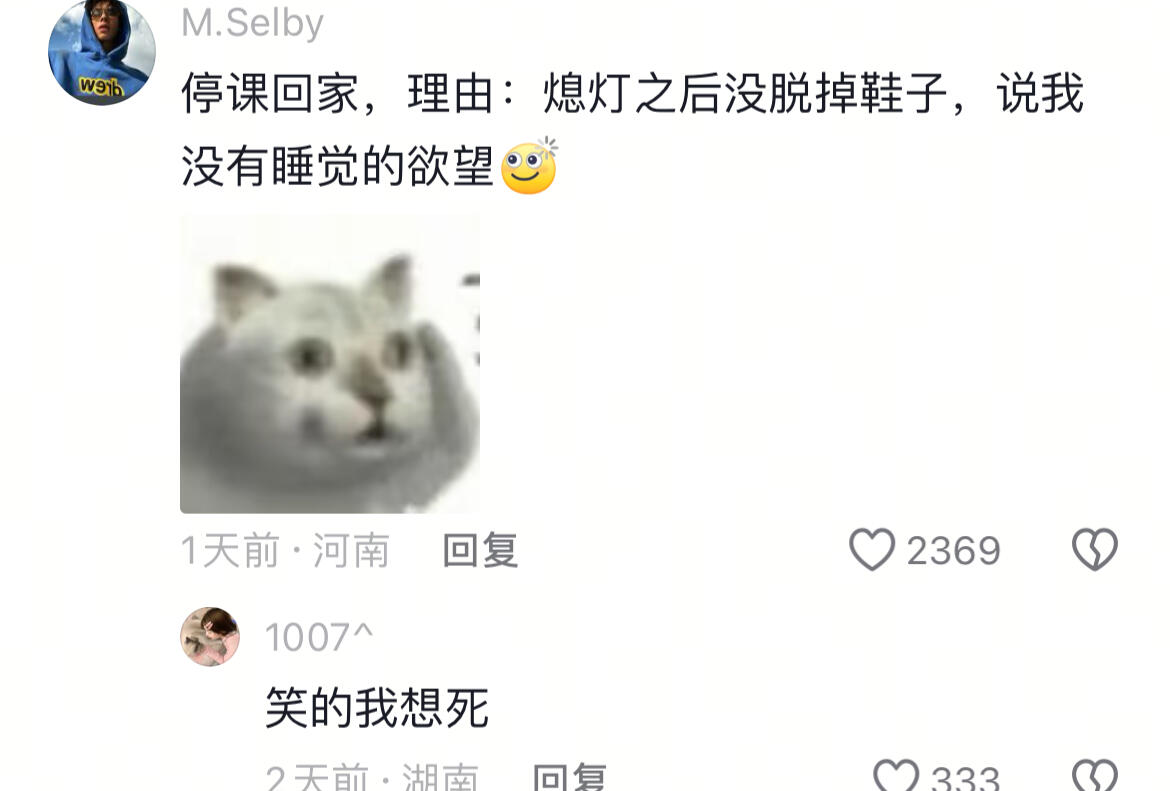
Task: Open M.Selby's profile avatar
Action: [101, 52]
